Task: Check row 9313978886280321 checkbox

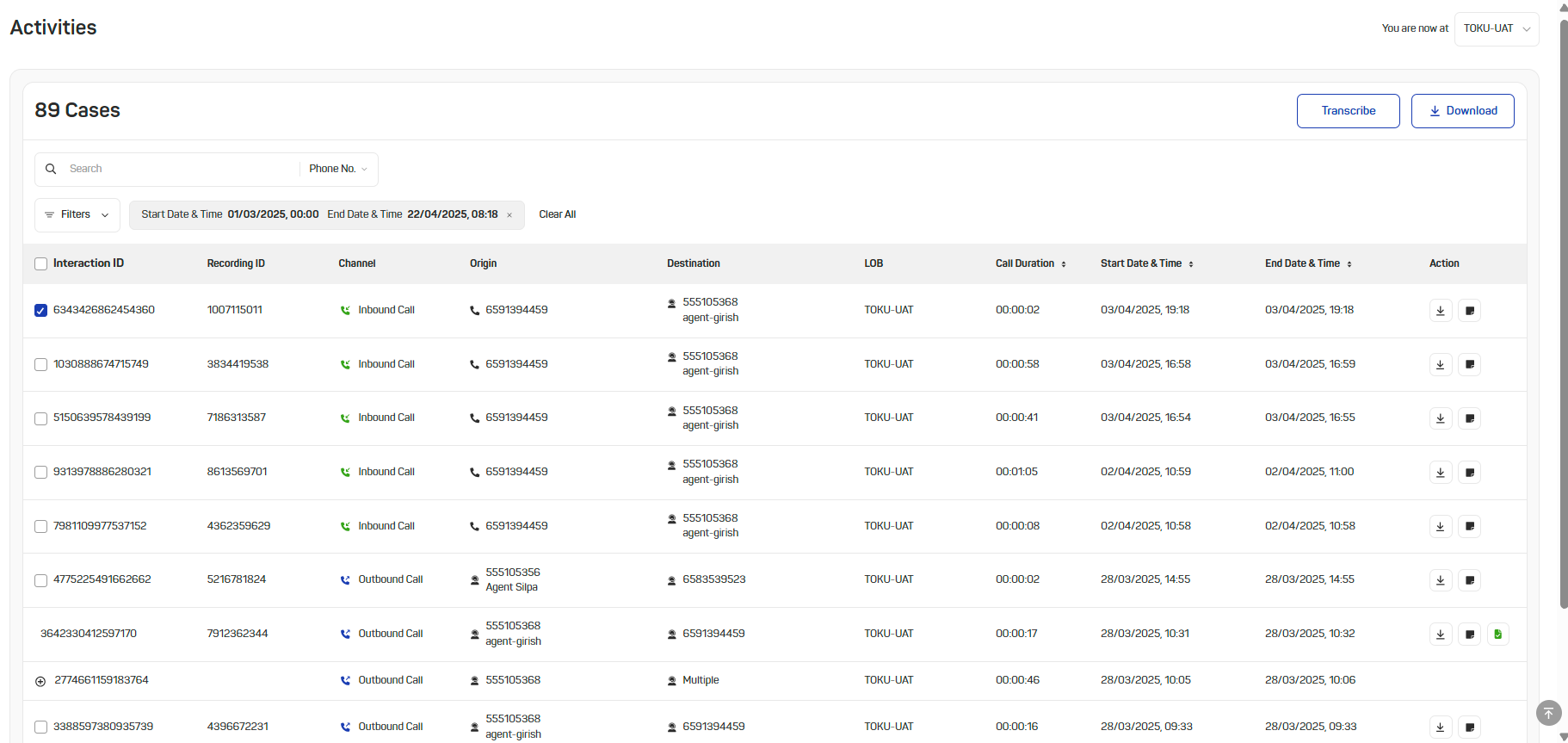Action: pos(40,473)
